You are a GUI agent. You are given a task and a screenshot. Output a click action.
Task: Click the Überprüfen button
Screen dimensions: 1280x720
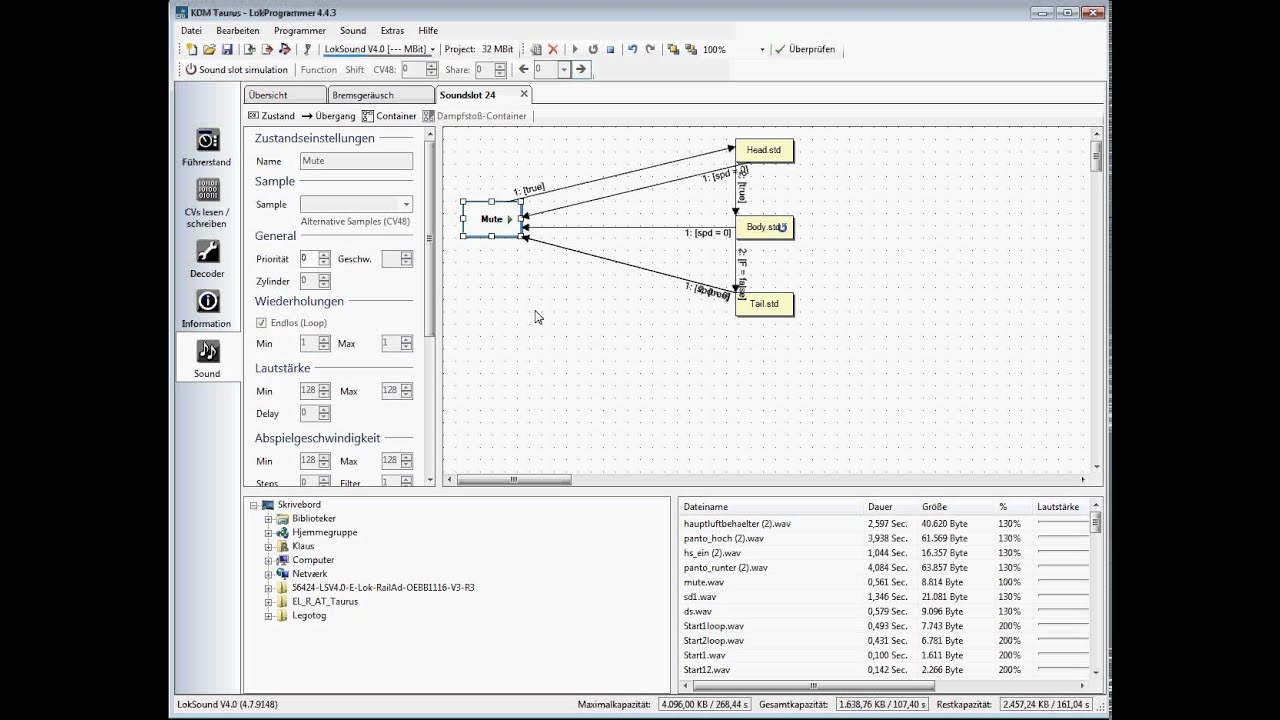pyautogui.click(x=804, y=49)
